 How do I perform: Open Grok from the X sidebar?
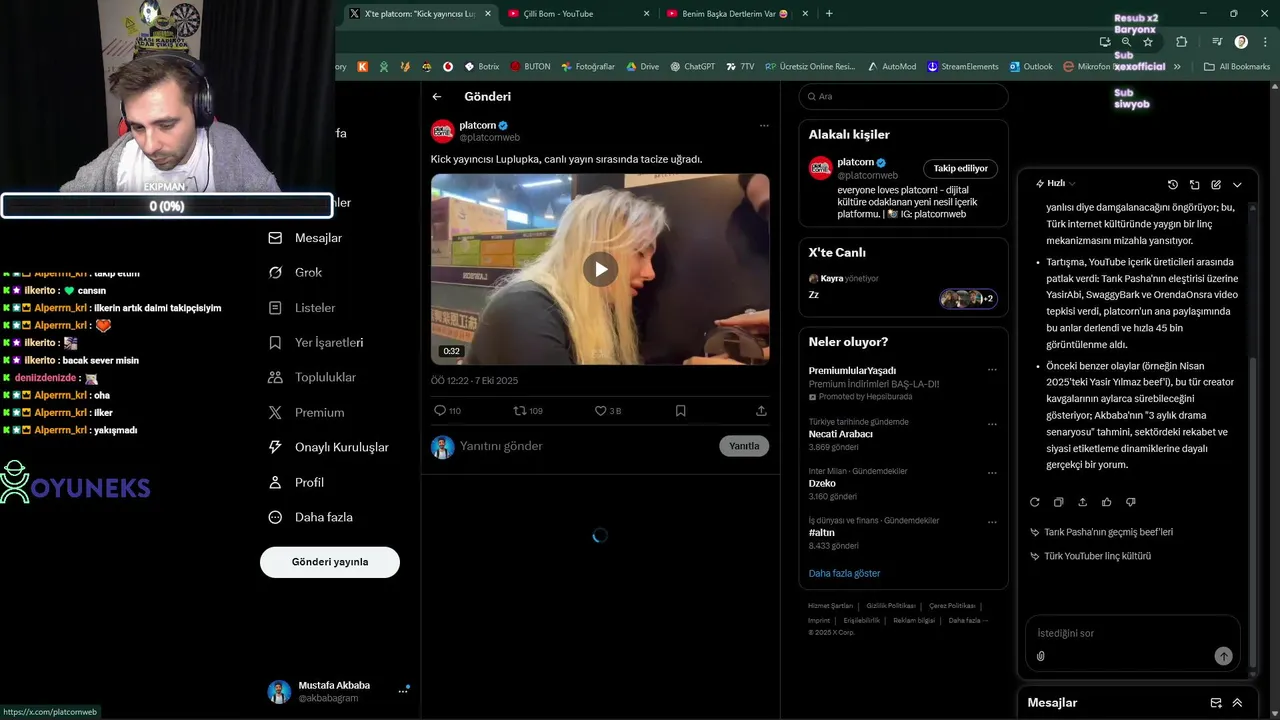[296, 272]
